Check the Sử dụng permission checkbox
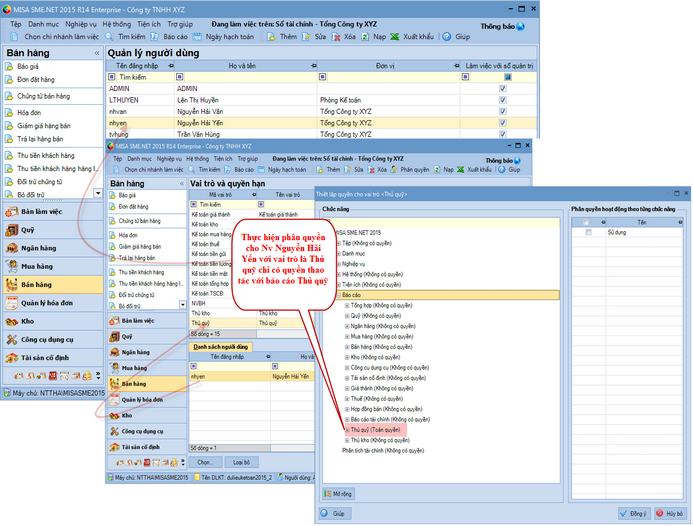Image resolution: width=693 pixels, height=526 pixels. pyautogui.click(x=588, y=233)
